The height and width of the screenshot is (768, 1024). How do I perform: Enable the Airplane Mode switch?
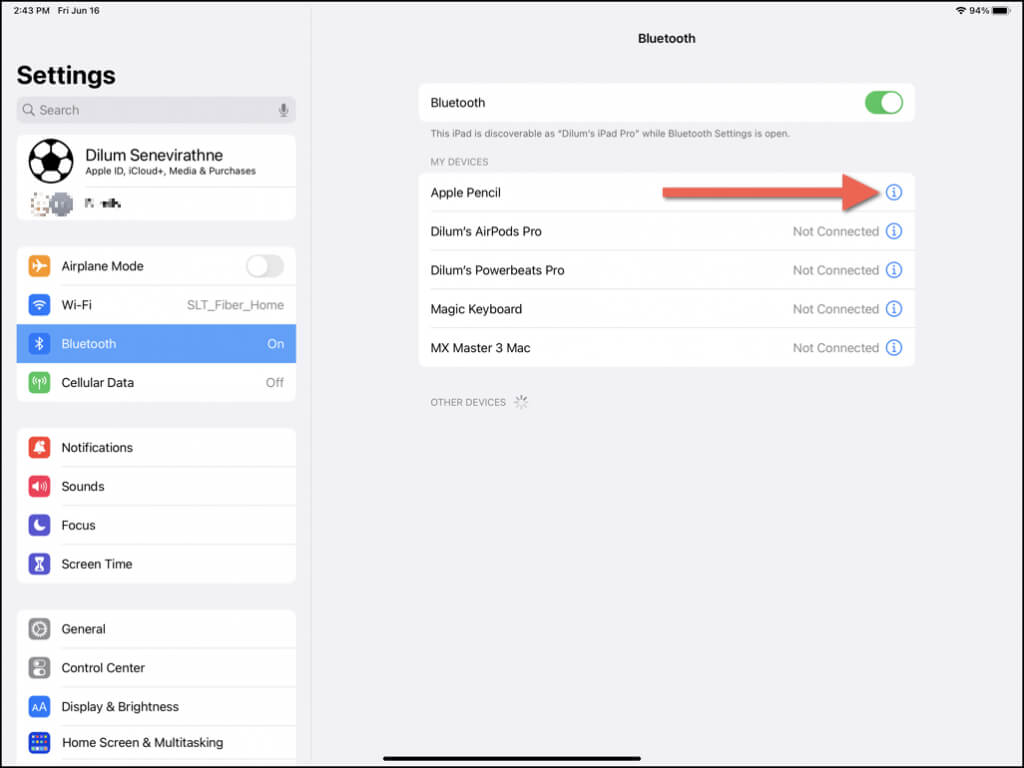point(264,266)
